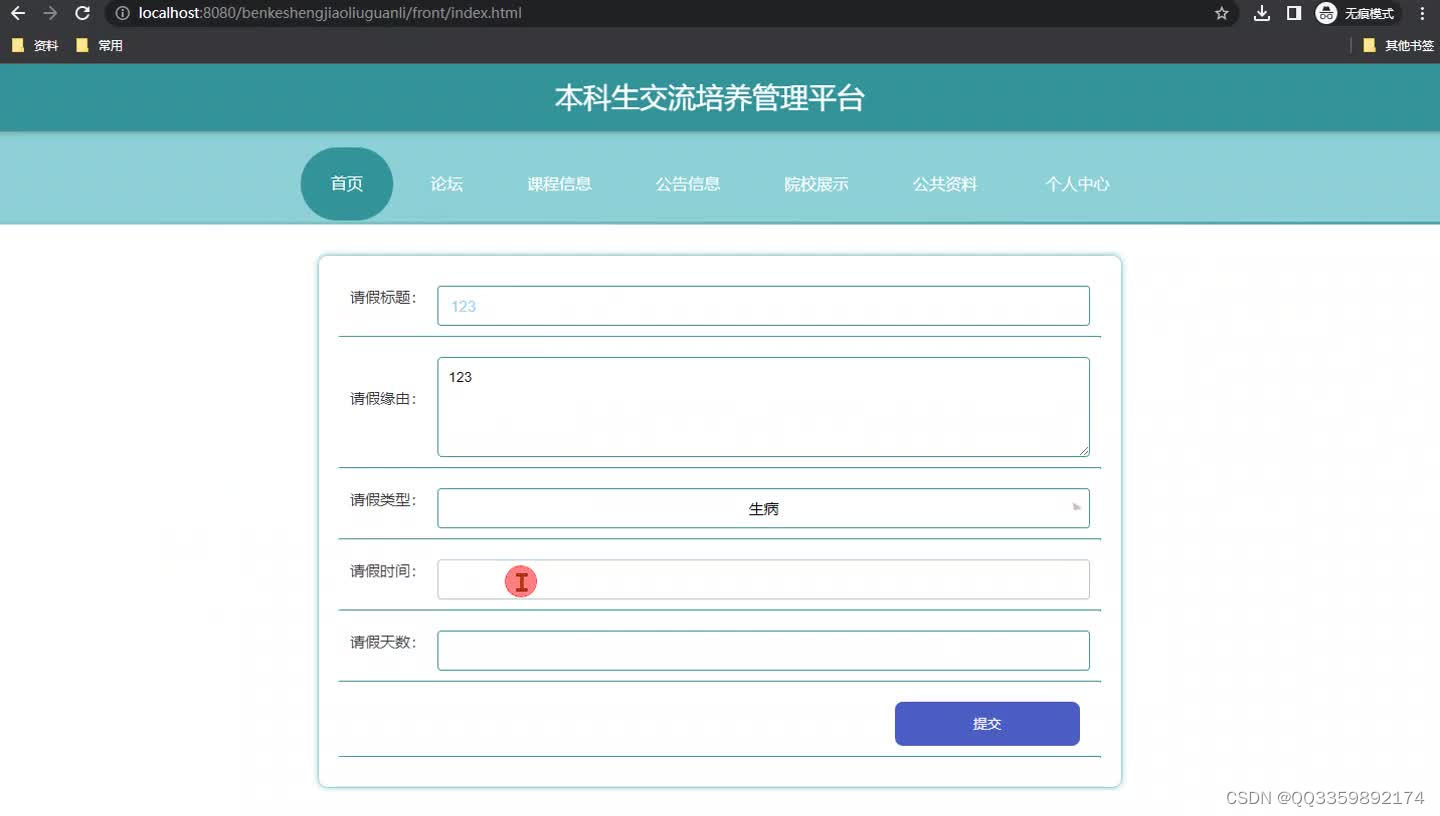Submit the form with the 提交 button
The height and width of the screenshot is (816, 1440).
[x=987, y=724]
